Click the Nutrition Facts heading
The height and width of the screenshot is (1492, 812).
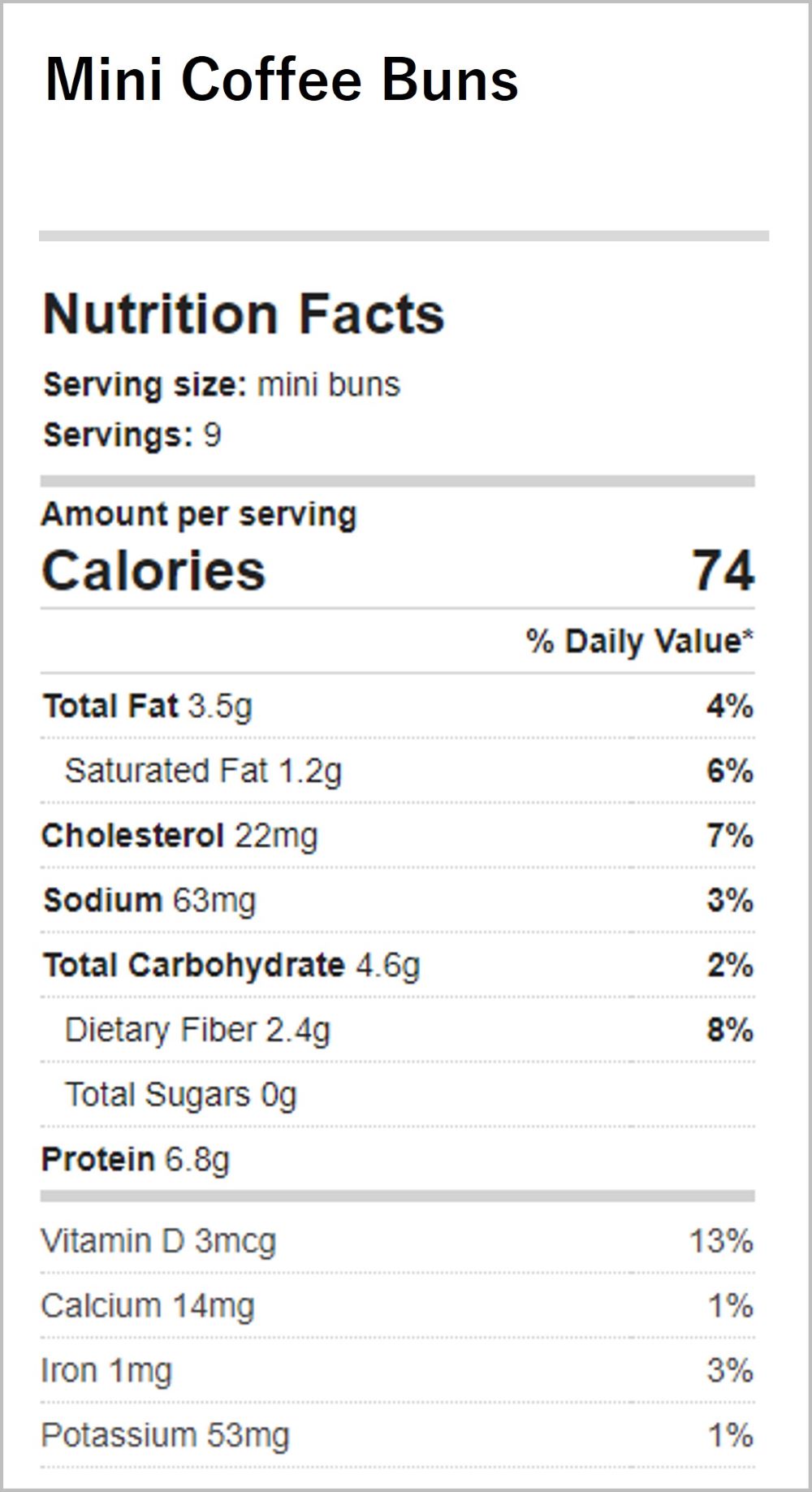[244, 314]
